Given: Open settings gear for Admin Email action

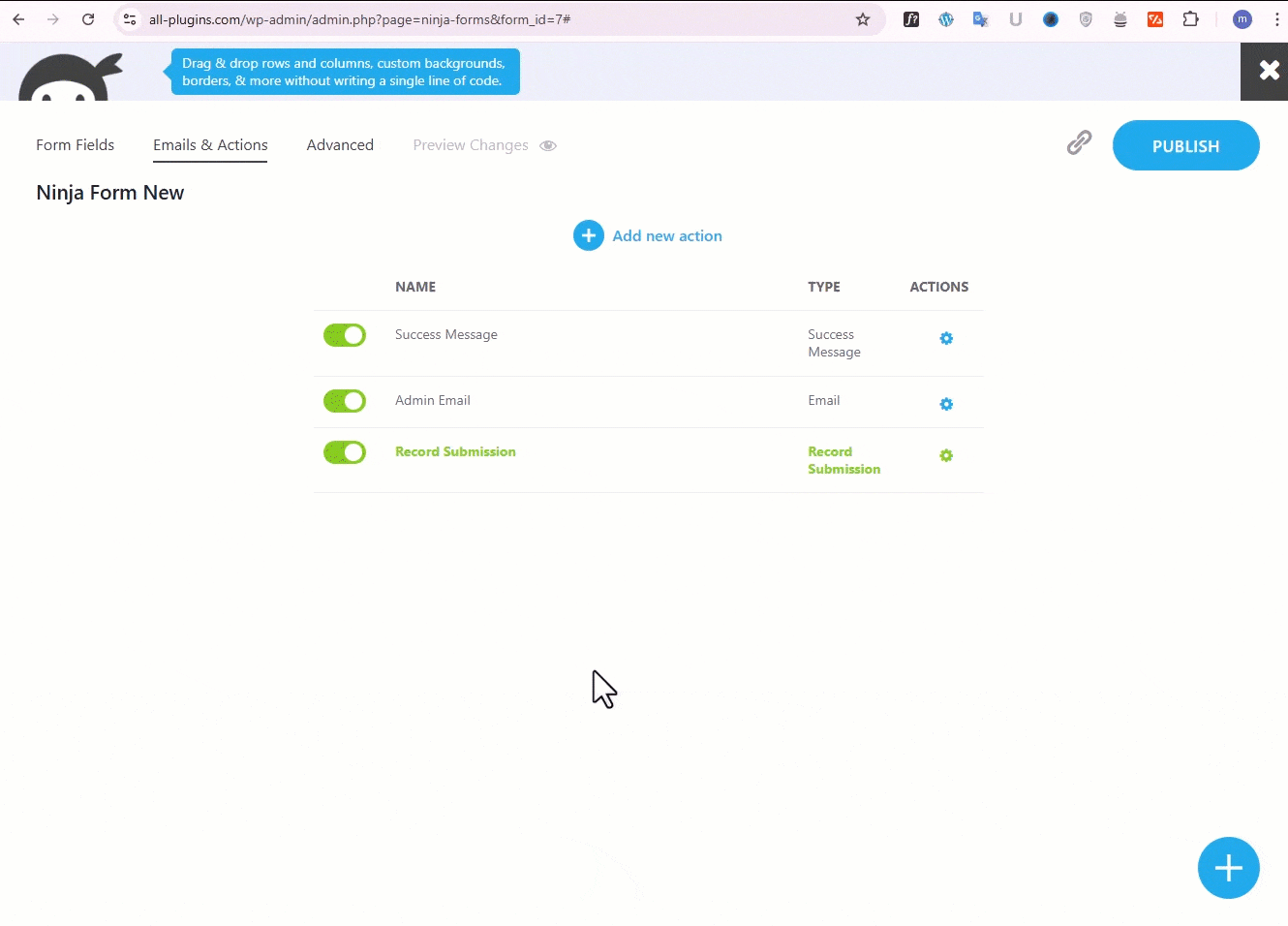Looking at the screenshot, I should pyautogui.click(x=946, y=404).
